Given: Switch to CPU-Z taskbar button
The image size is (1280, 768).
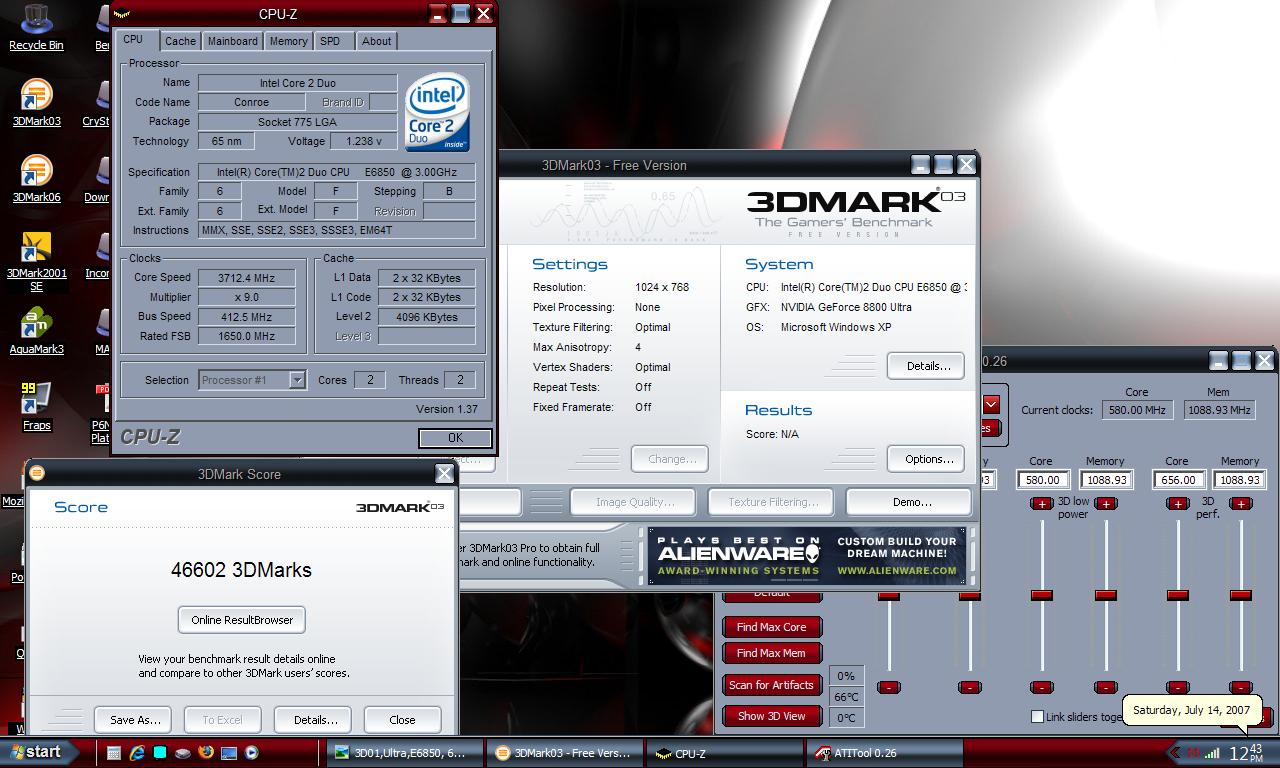Looking at the screenshot, I should click(725, 753).
